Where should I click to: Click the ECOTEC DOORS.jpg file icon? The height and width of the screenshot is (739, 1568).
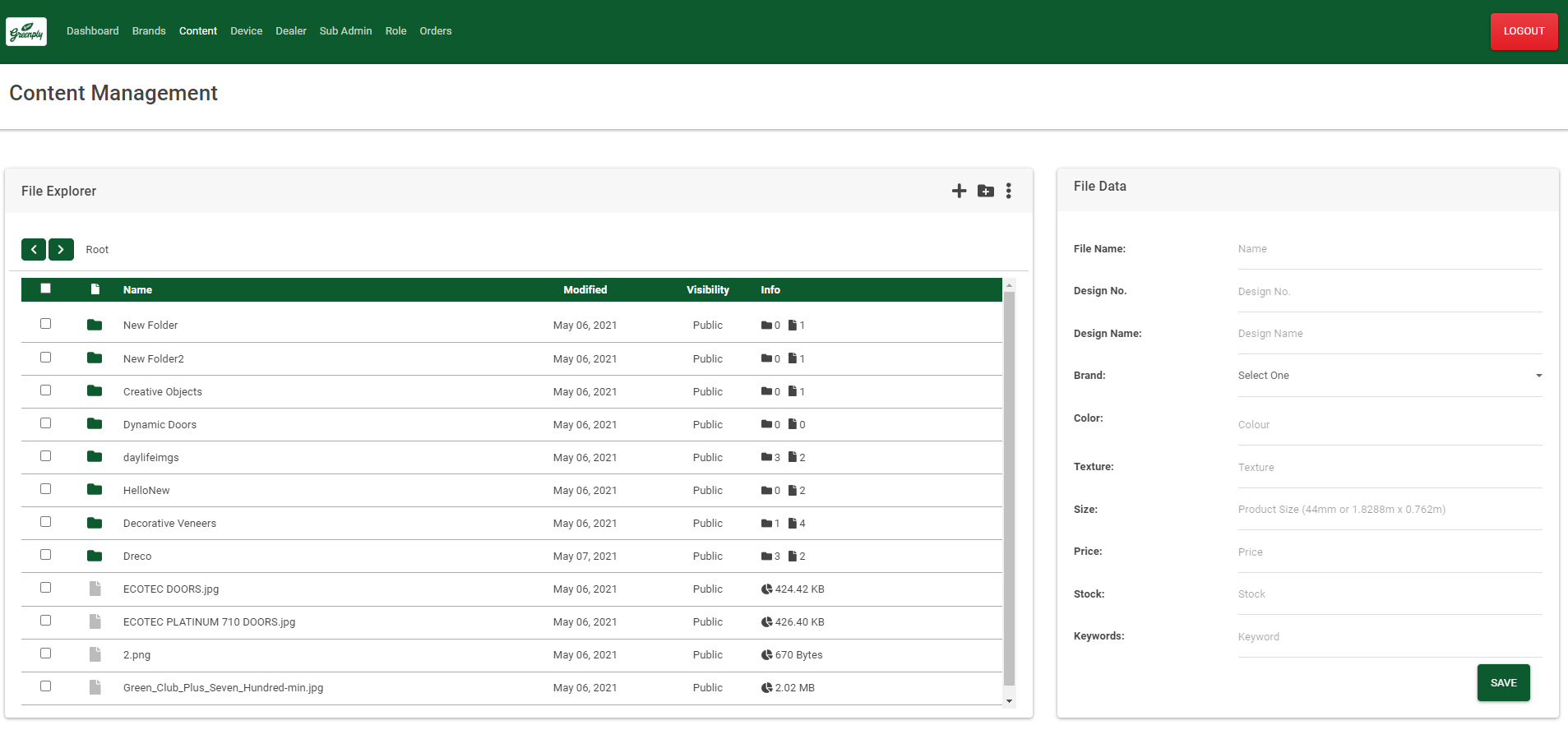[x=95, y=589]
